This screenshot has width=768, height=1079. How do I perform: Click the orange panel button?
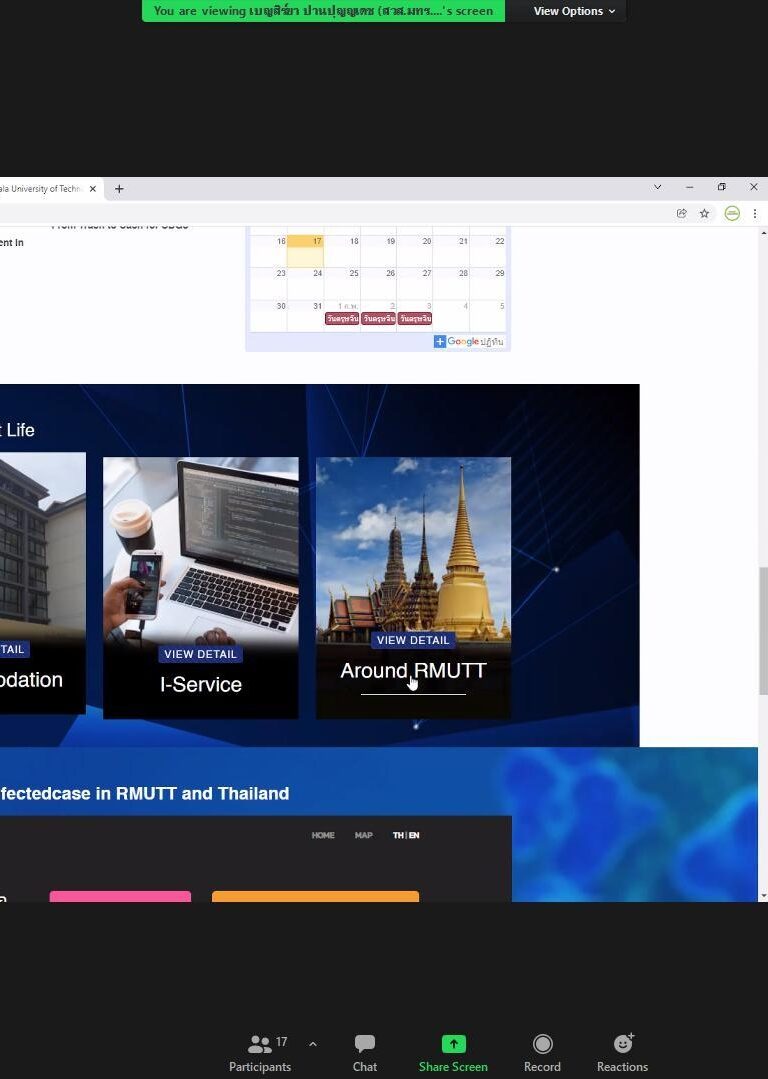tap(315, 896)
